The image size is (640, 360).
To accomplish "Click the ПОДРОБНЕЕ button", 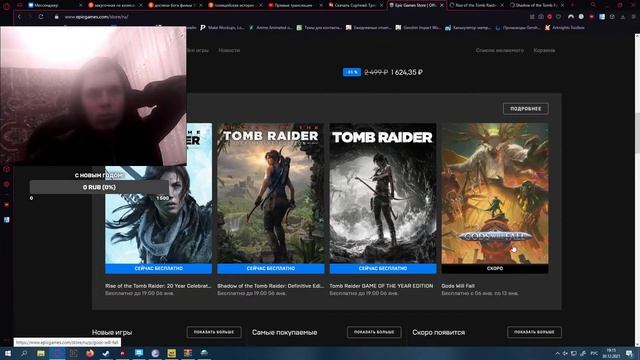I will [525, 109].
